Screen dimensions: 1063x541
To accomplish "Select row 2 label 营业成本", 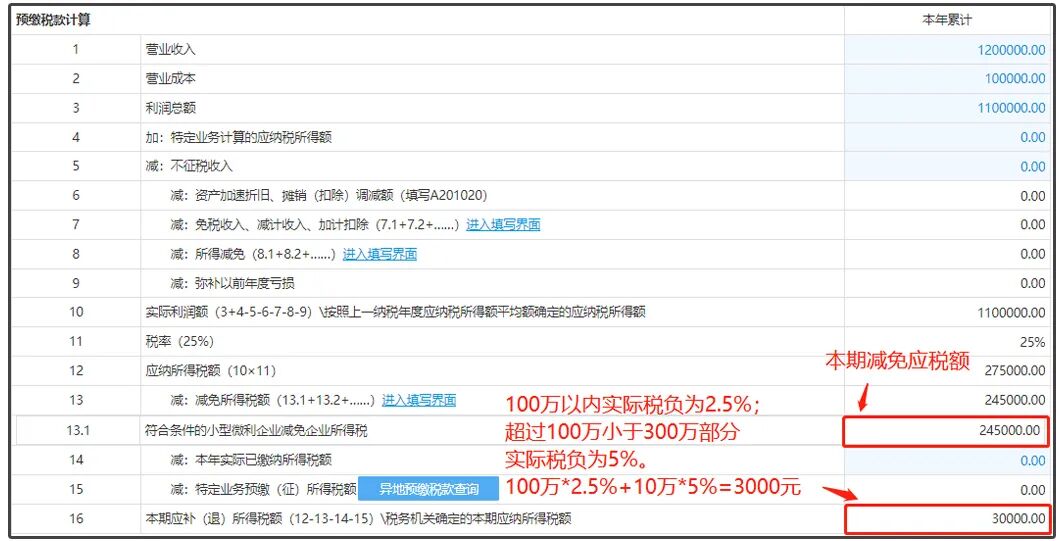I will tap(170, 79).
